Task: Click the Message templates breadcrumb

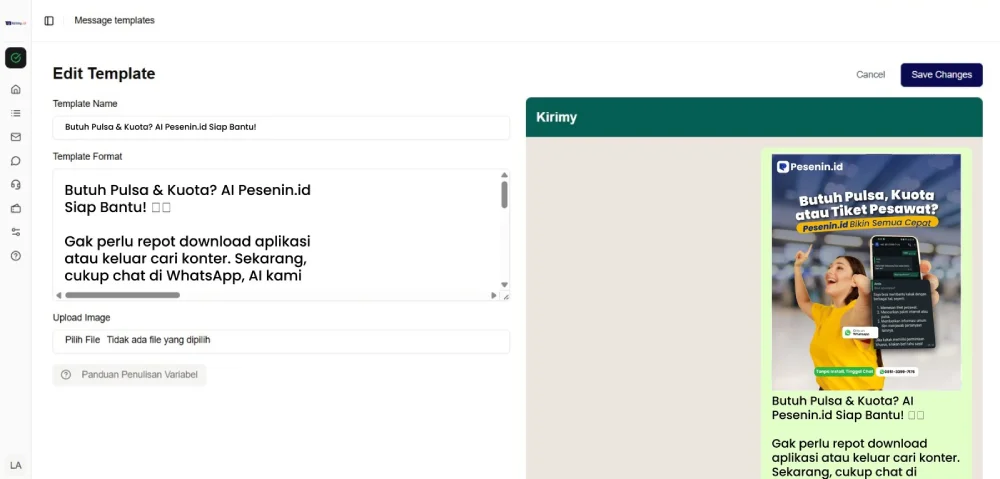Action: point(114,21)
